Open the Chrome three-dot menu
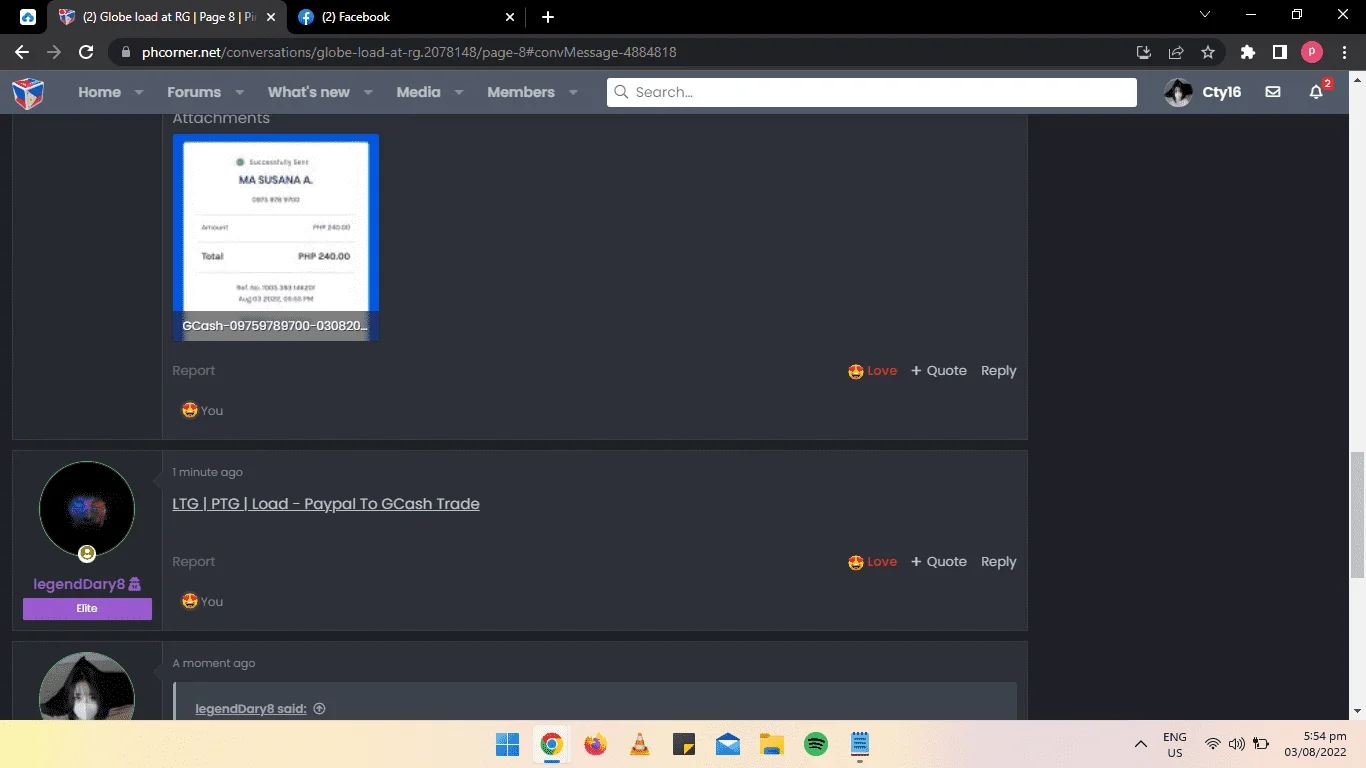 click(1345, 52)
